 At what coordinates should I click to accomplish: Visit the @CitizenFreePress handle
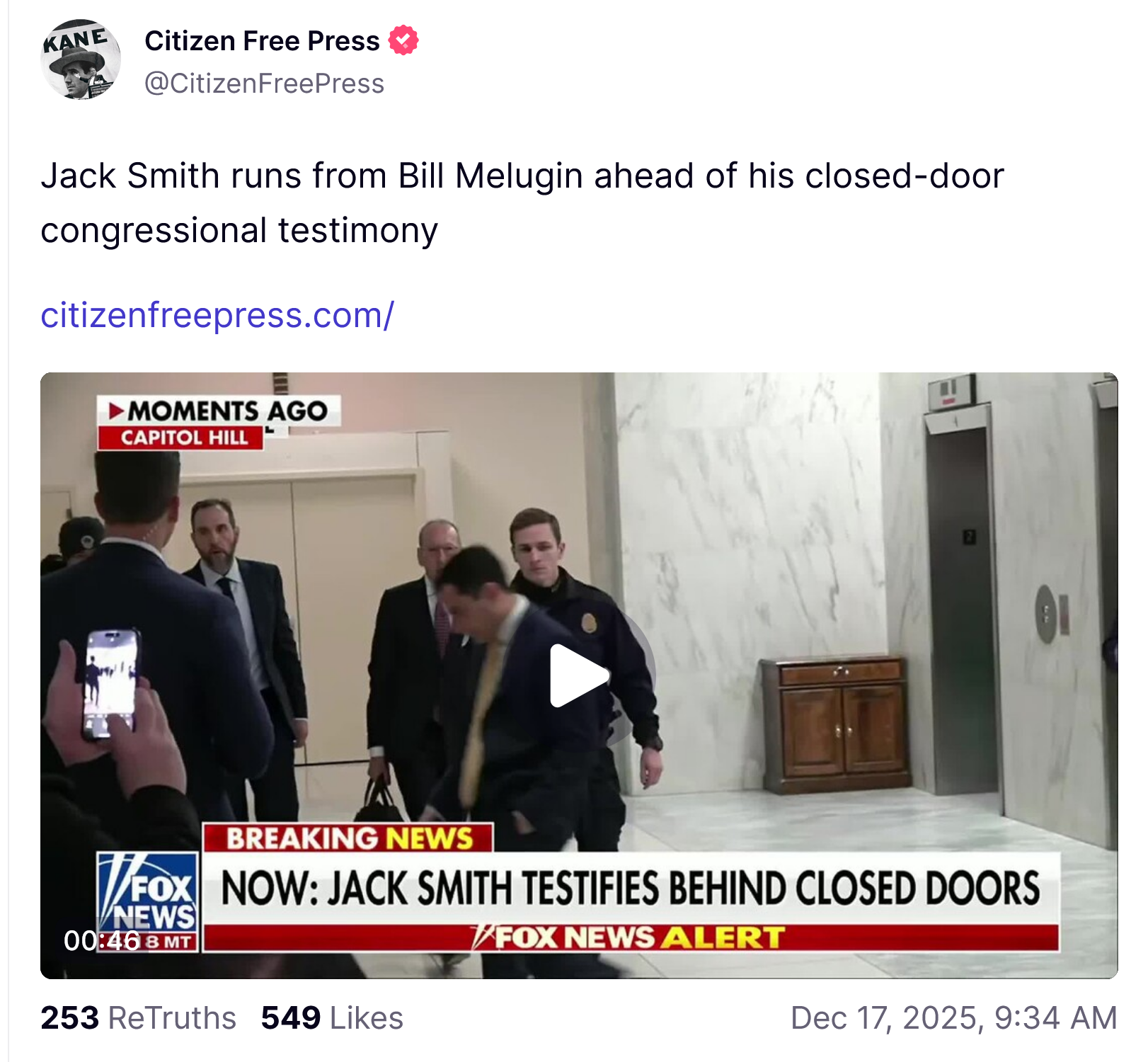point(264,84)
